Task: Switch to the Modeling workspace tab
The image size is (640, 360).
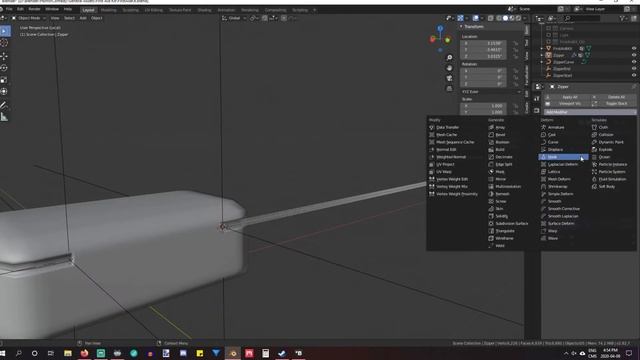Action: click(x=108, y=10)
